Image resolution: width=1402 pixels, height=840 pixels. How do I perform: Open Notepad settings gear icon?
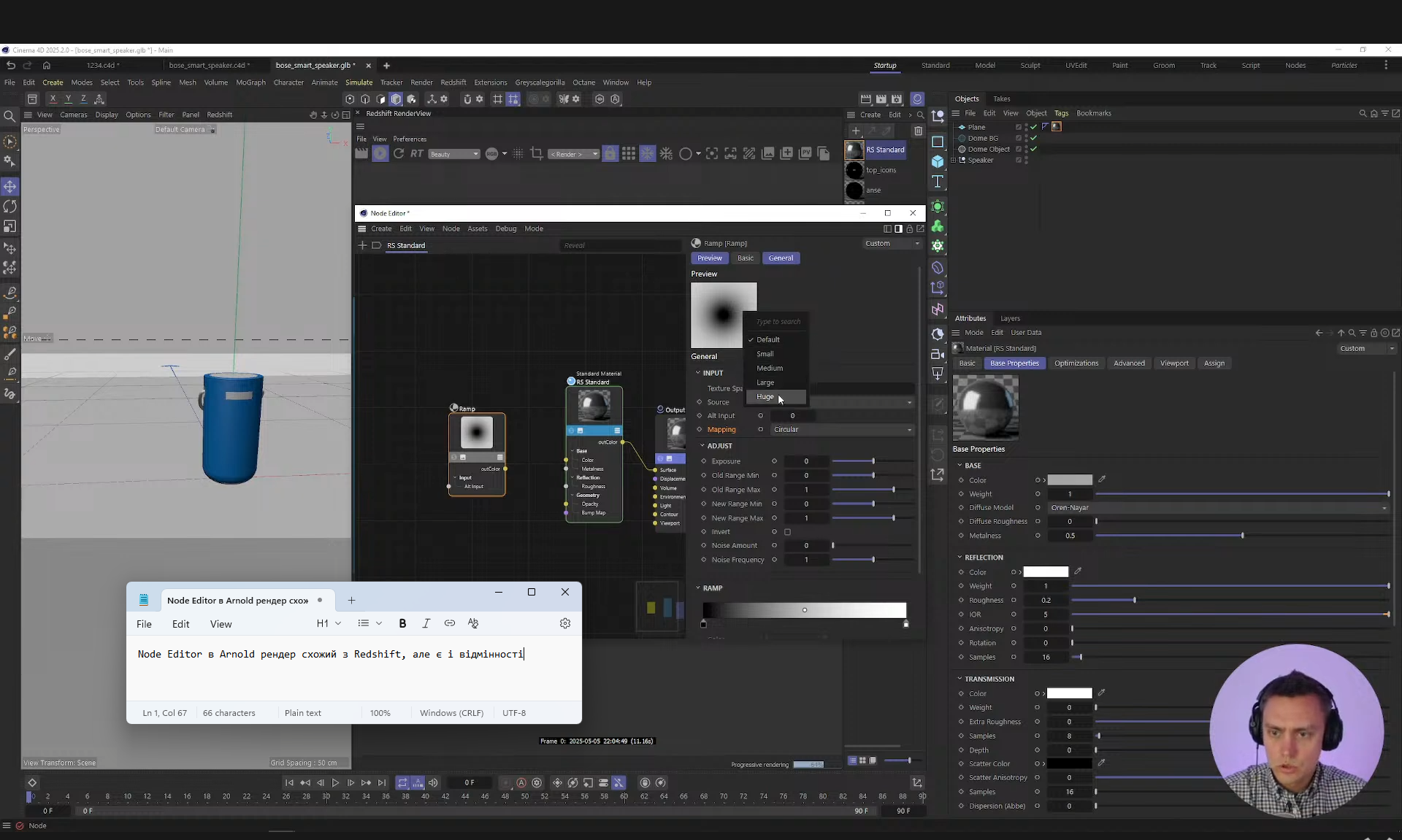click(564, 623)
